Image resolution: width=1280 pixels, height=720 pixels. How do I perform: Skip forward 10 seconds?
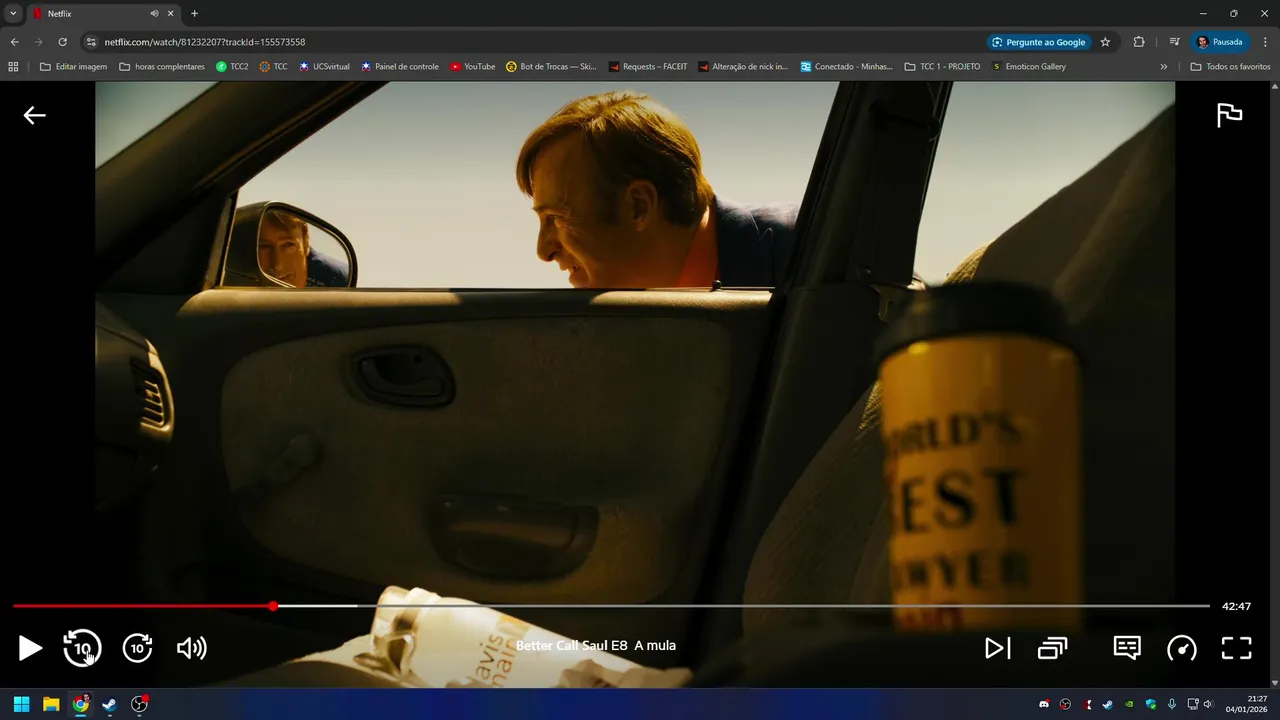[x=137, y=648]
